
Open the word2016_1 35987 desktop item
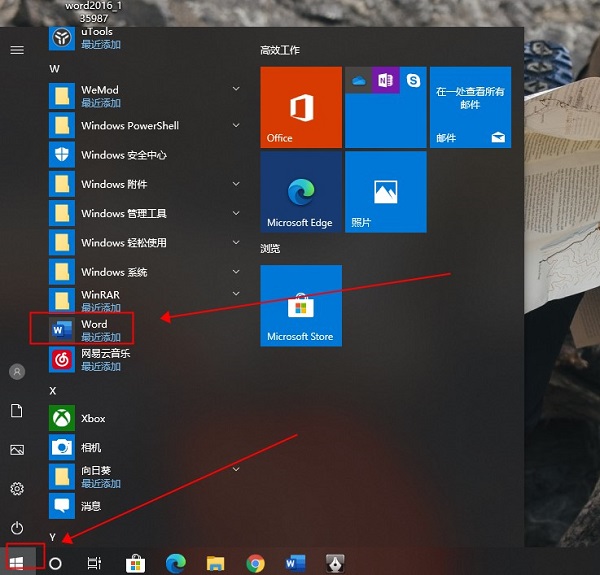[x=94, y=12]
